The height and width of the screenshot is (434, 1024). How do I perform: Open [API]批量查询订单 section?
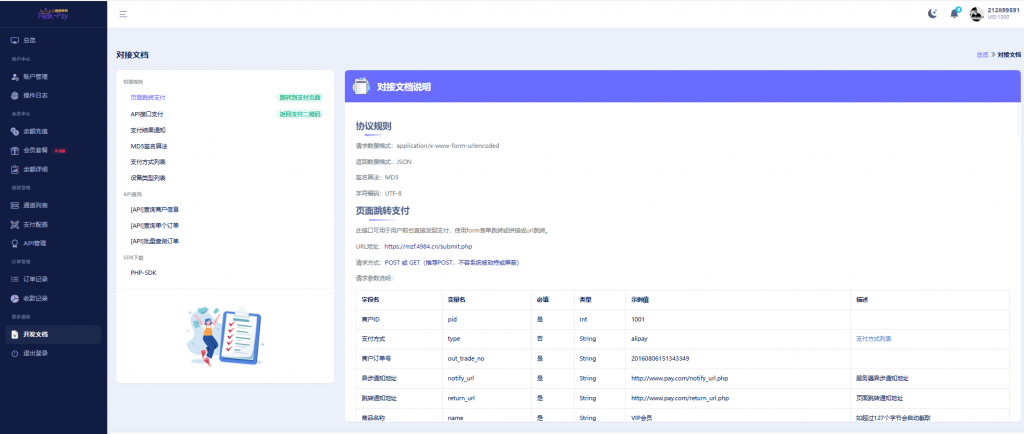pos(155,241)
